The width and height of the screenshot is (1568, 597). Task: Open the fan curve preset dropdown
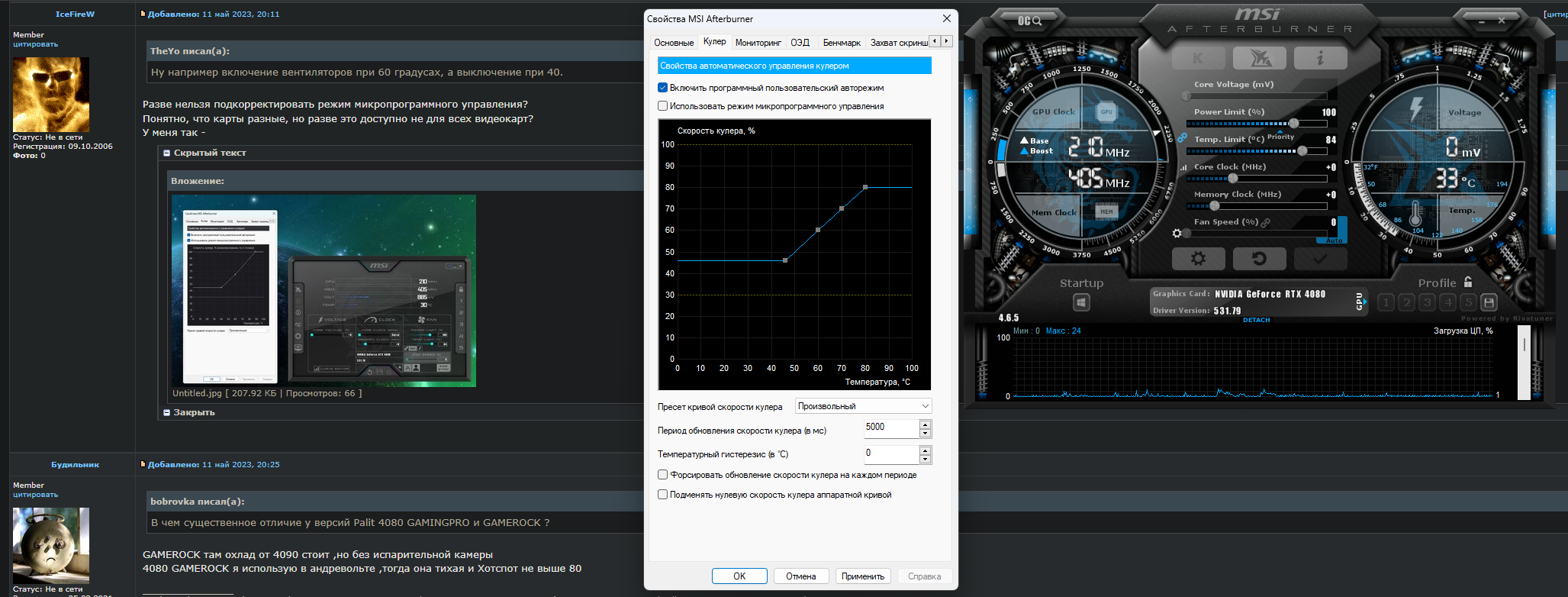[x=863, y=406]
